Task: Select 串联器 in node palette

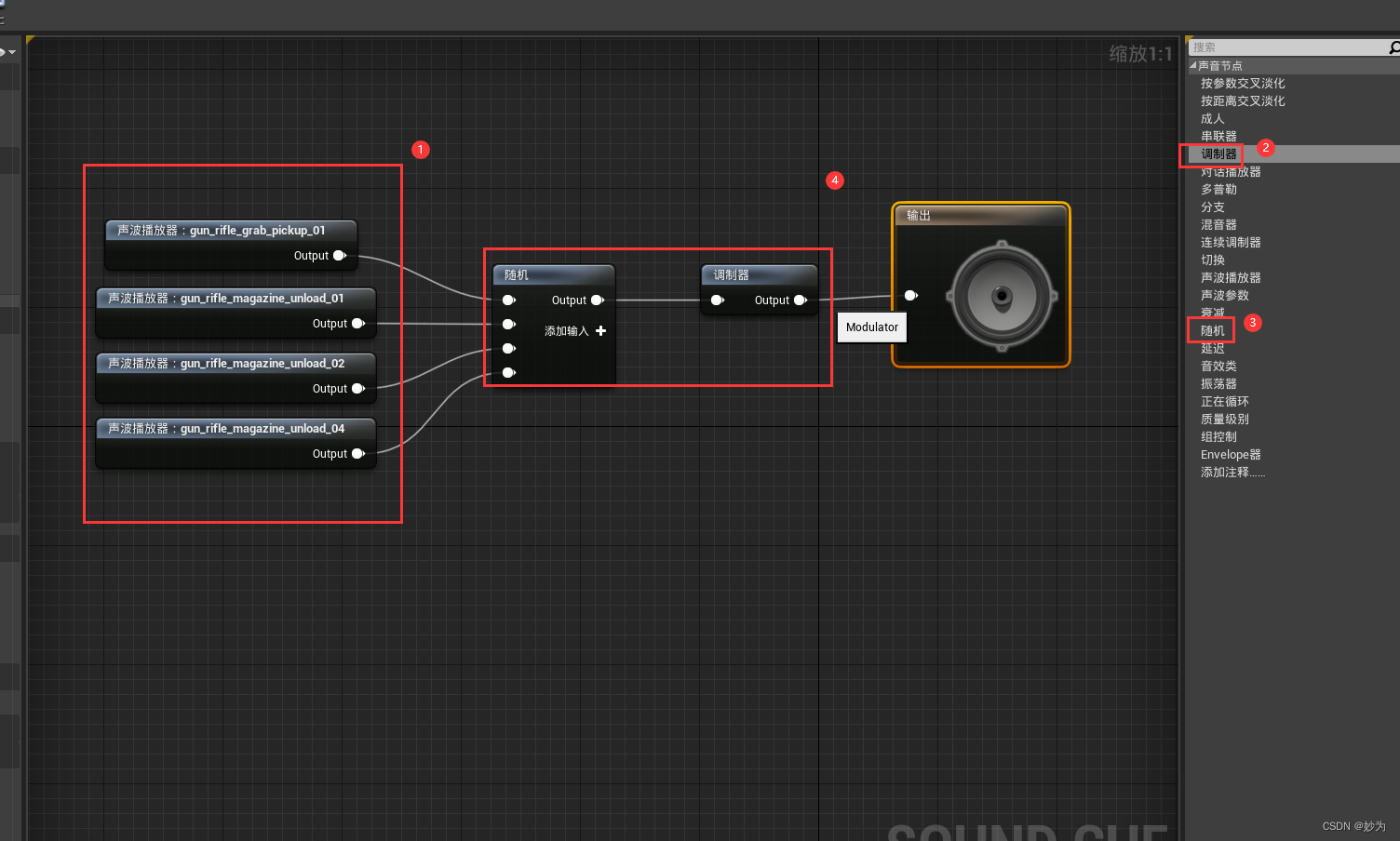Action: pyautogui.click(x=1218, y=137)
